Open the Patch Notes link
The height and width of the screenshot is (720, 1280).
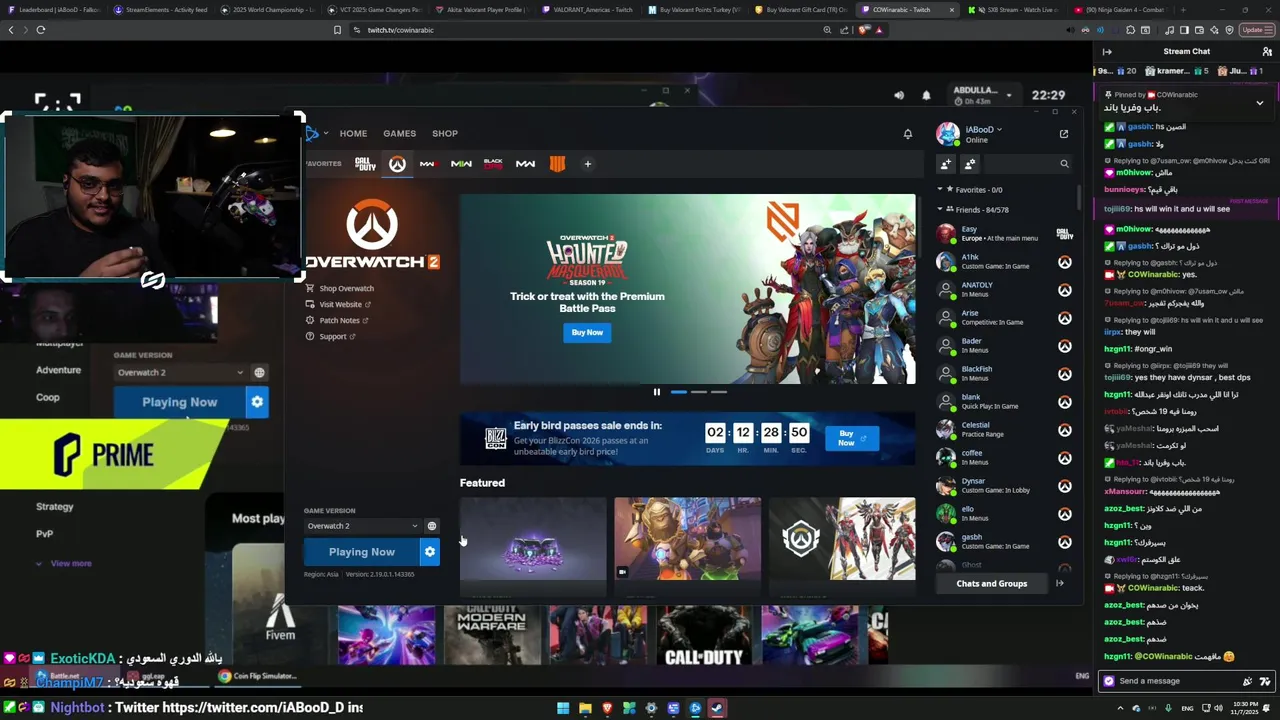[x=337, y=321]
